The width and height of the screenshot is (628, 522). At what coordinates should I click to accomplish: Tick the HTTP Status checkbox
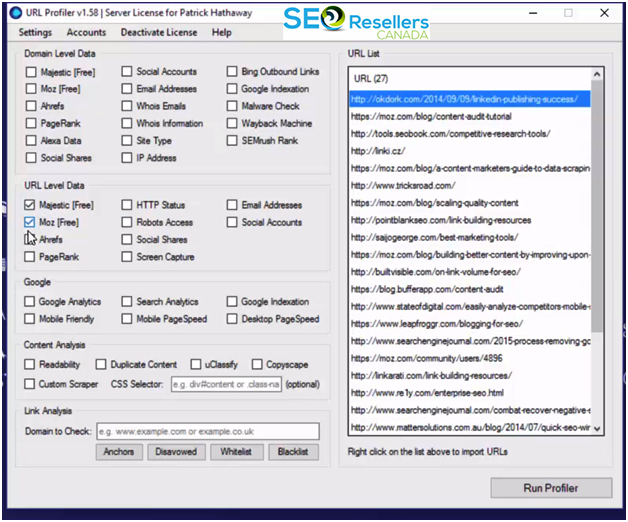coord(127,205)
